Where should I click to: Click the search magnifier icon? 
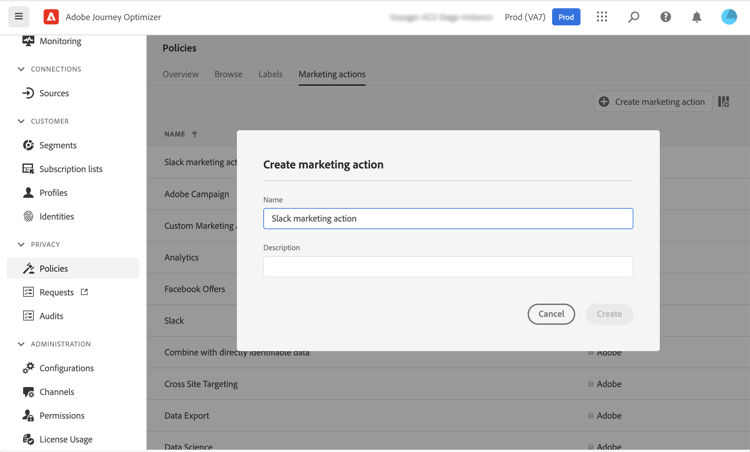pos(634,17)
